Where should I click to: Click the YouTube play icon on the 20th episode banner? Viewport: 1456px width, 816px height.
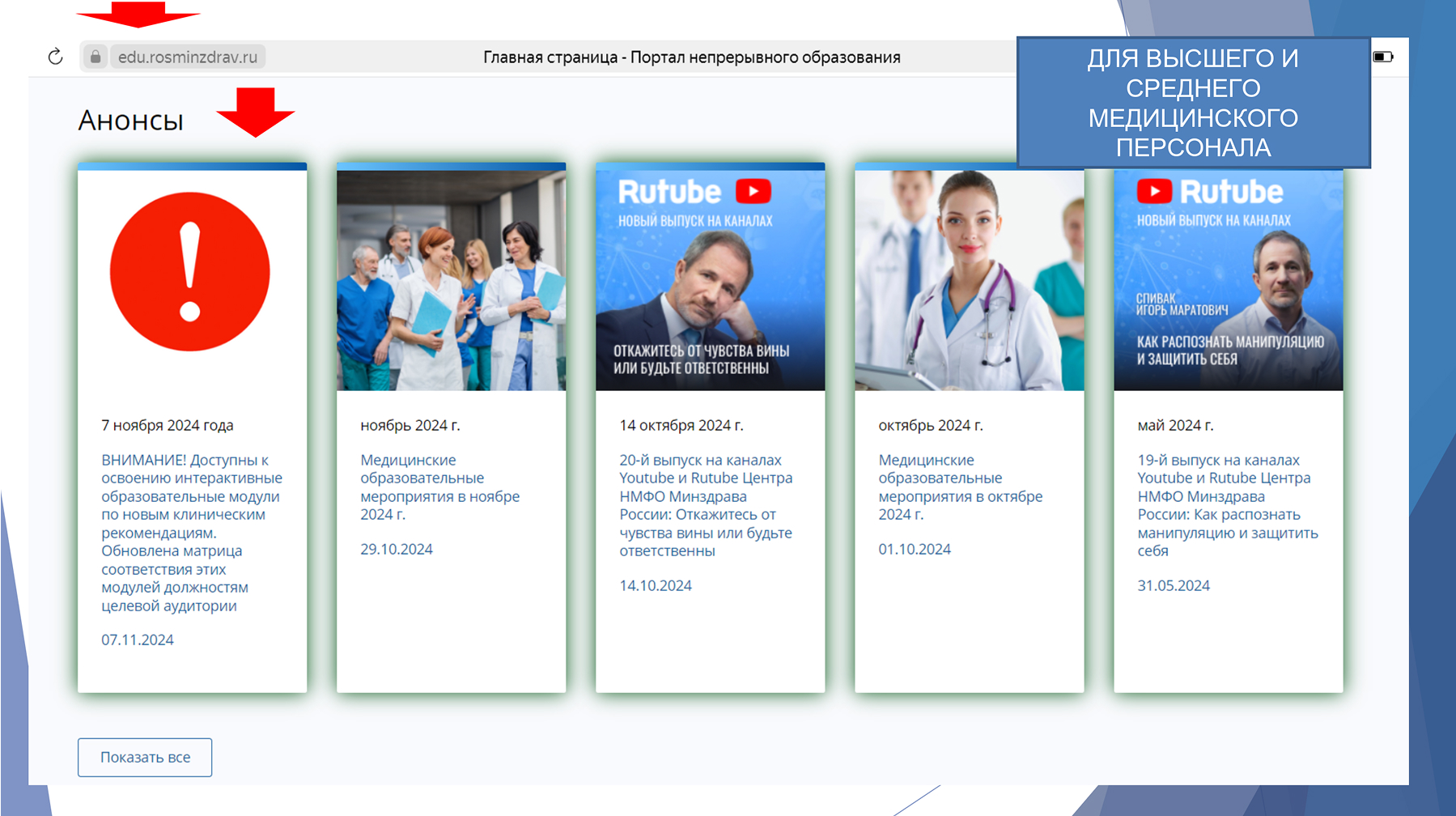point(753,192)
